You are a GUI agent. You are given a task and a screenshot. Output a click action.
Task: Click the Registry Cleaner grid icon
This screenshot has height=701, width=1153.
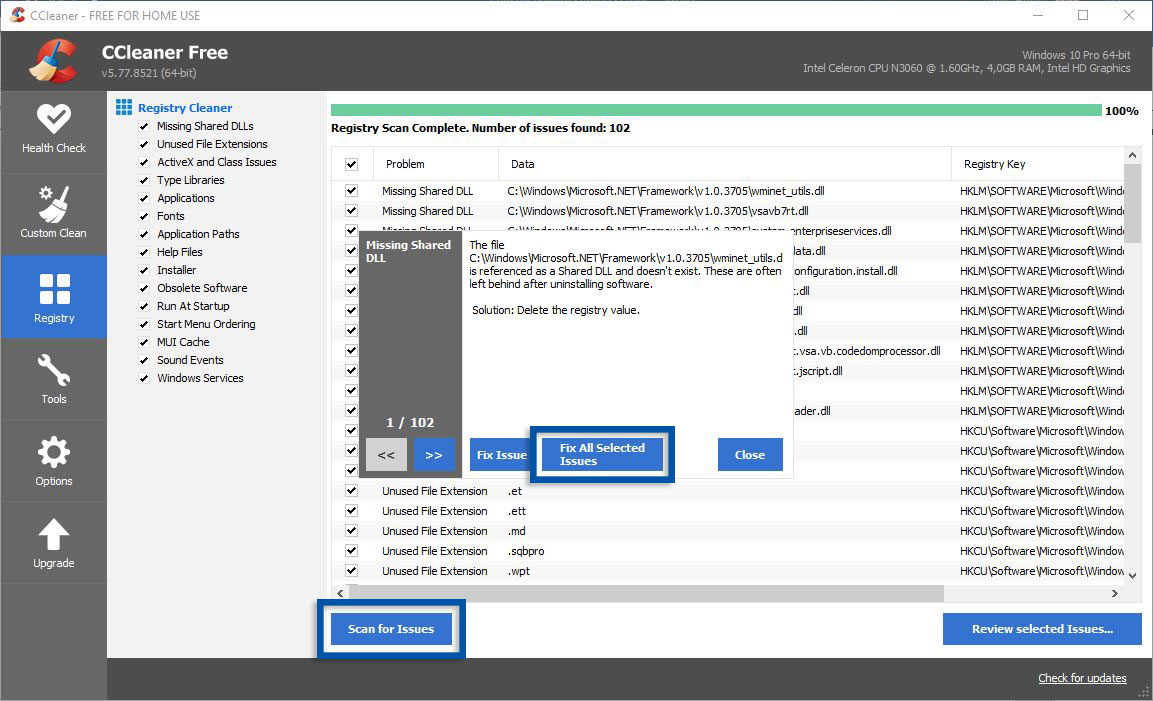(x=123, y=107)
